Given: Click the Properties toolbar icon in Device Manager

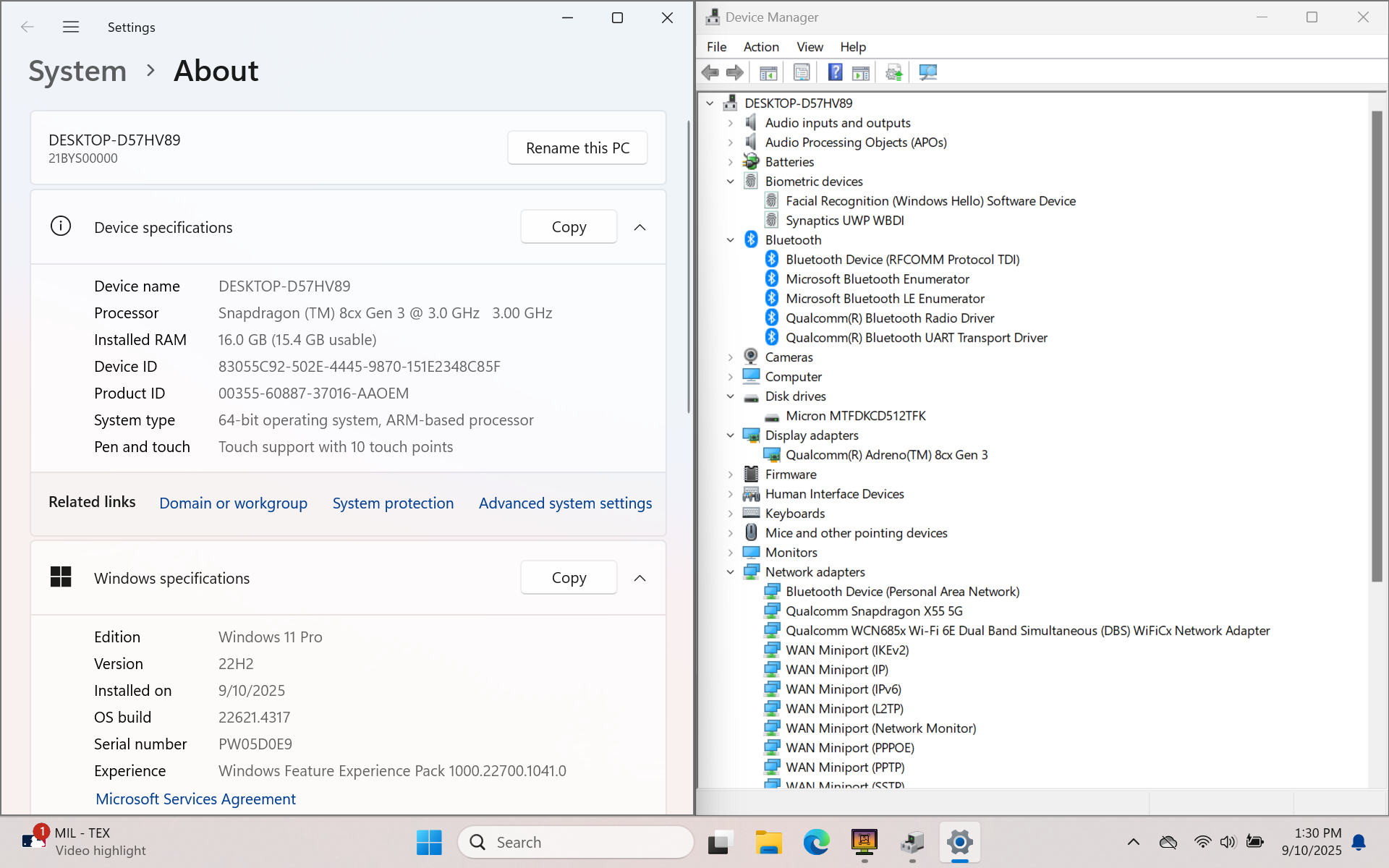Looking at the screenshot, I should tap(802, 72).
